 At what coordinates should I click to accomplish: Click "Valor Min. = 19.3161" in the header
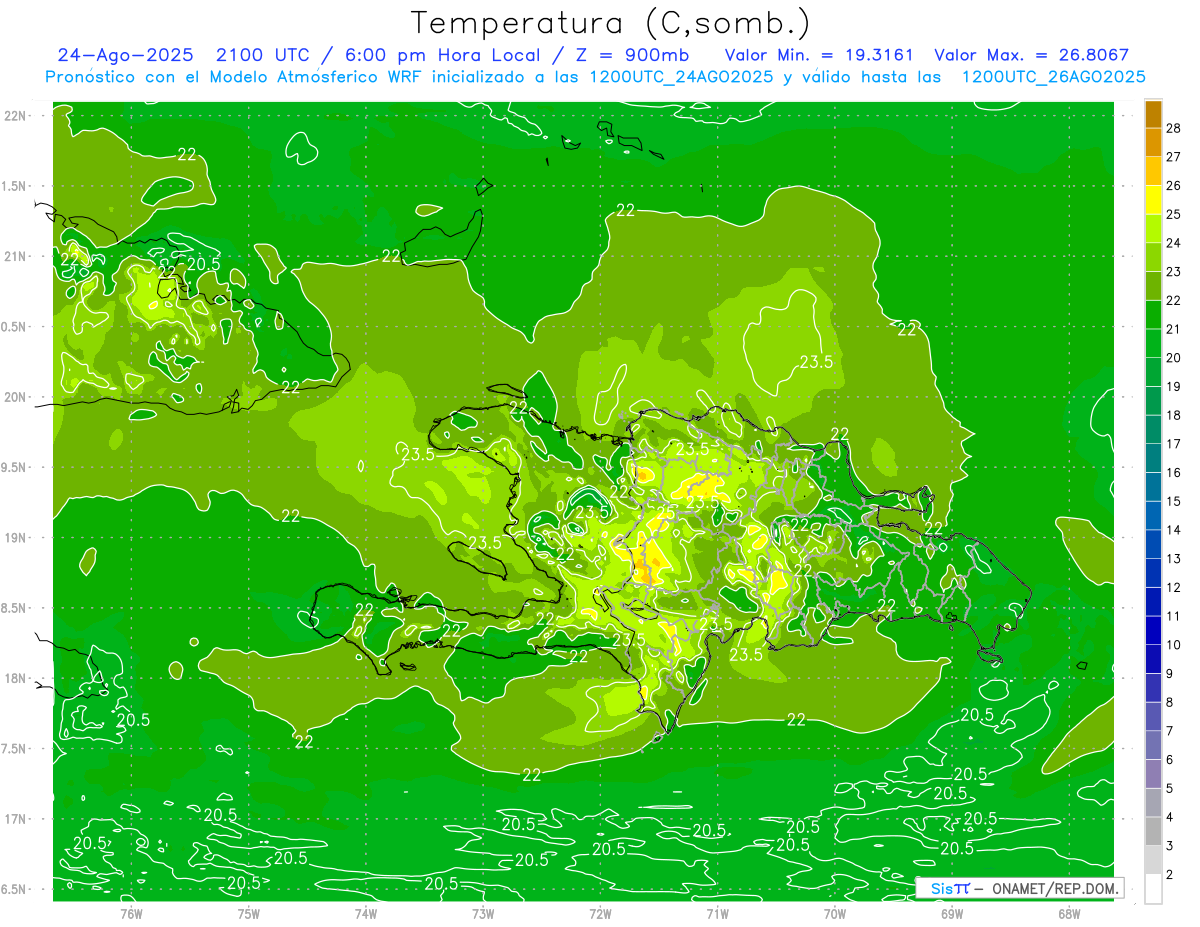pos(819,55)
